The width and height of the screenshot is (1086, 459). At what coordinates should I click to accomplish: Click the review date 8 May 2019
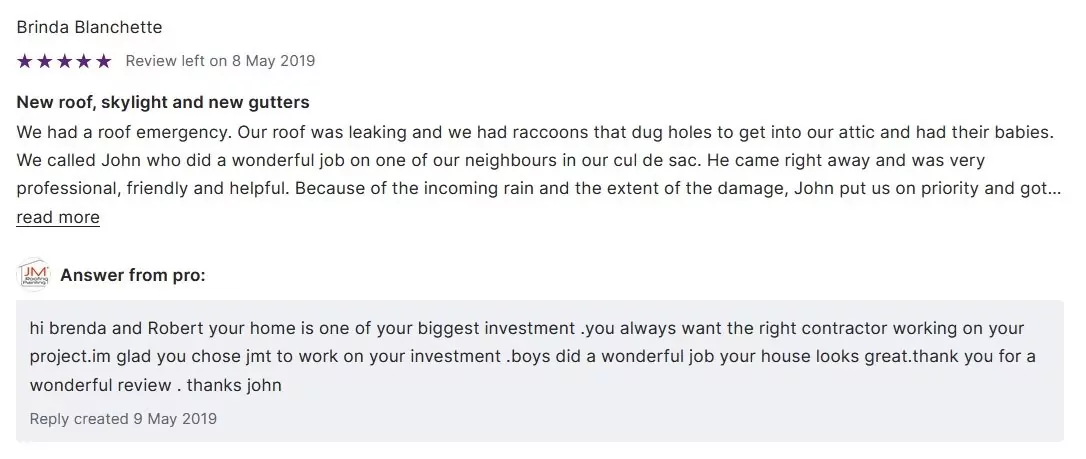[x=273, y=61]
